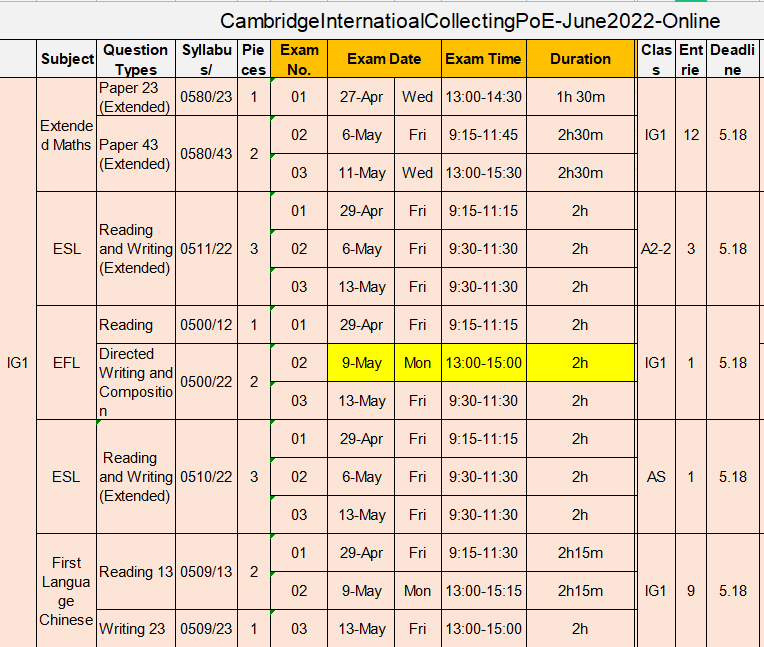Select the Duration header cell

[581, 59]
